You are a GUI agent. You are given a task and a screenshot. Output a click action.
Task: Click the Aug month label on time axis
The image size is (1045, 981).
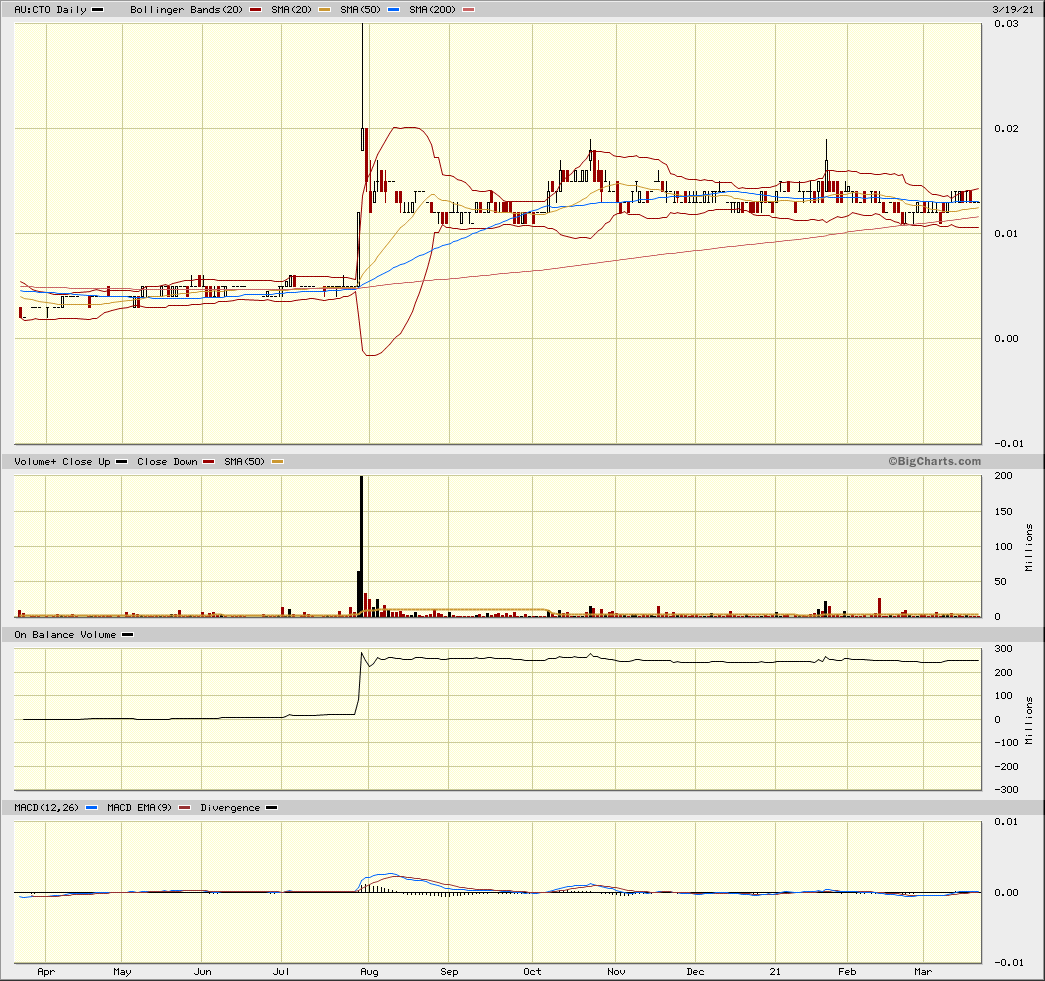369,972
